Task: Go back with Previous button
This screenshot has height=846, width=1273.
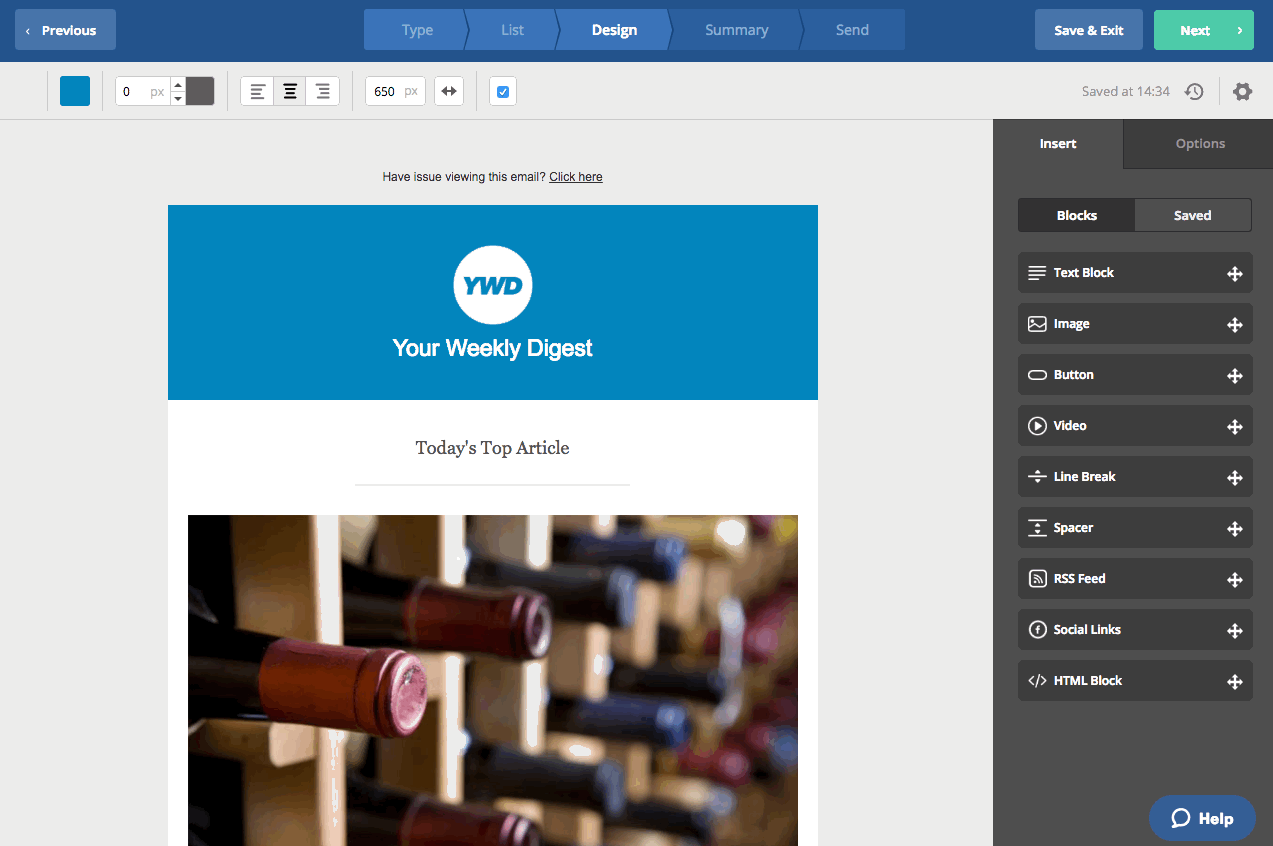Action: tap(65, 30)
